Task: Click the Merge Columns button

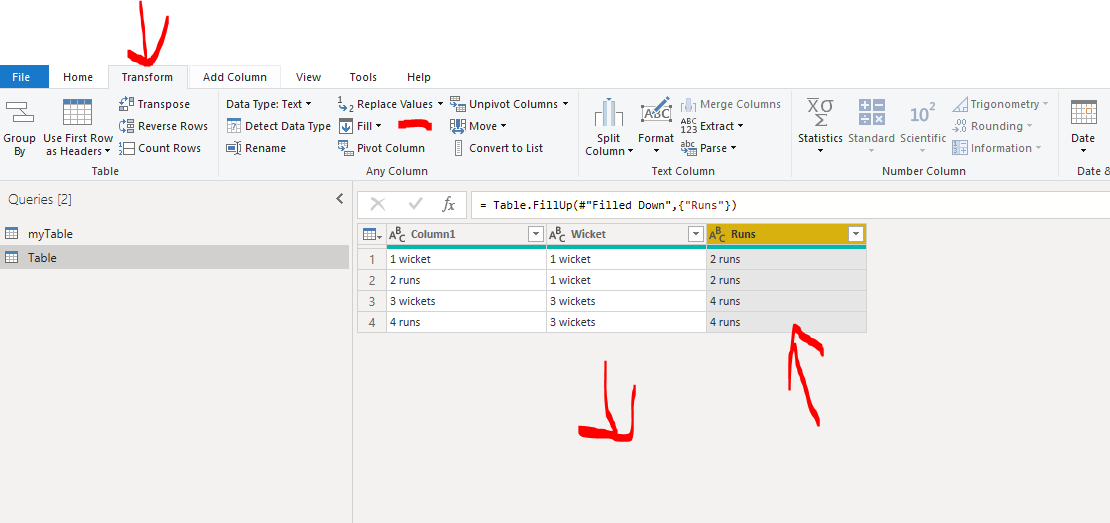Action: point(731,104)
